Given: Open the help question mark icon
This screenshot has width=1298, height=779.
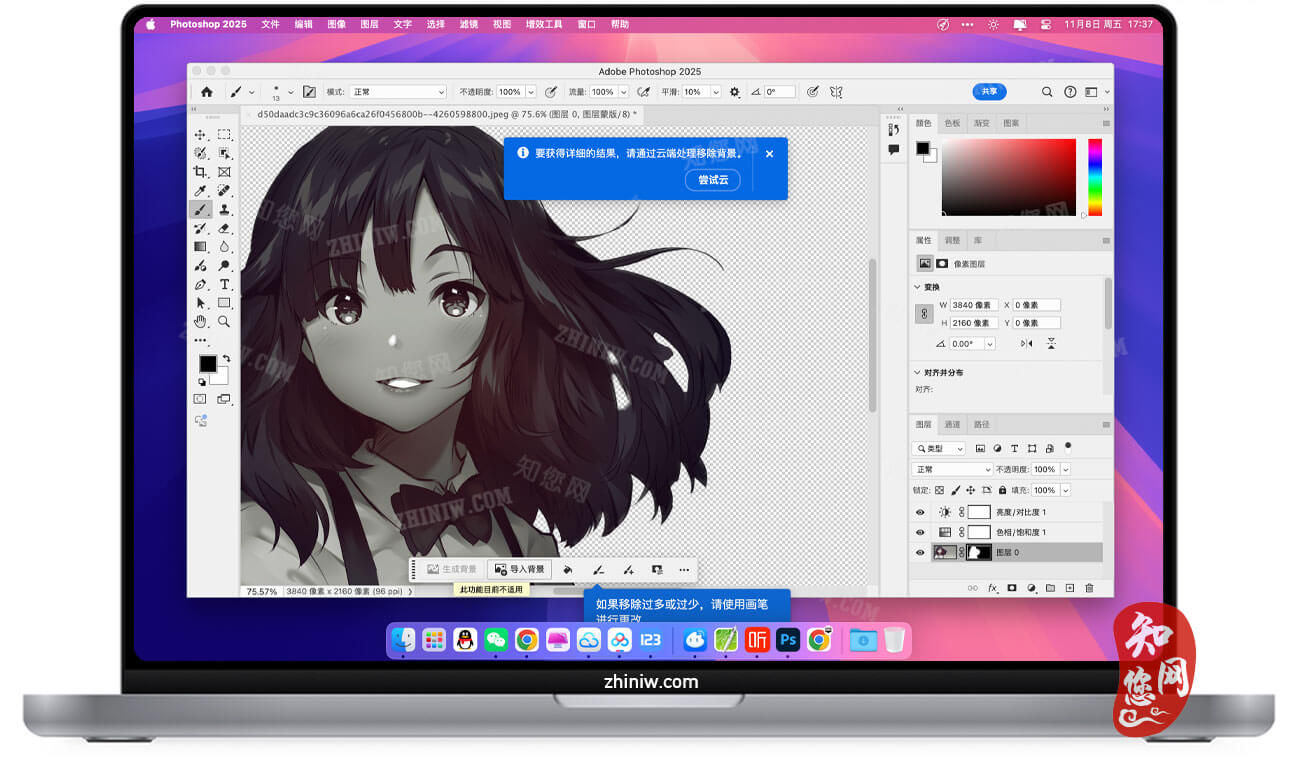Looking at the screenshot, I should (1070, 92).
